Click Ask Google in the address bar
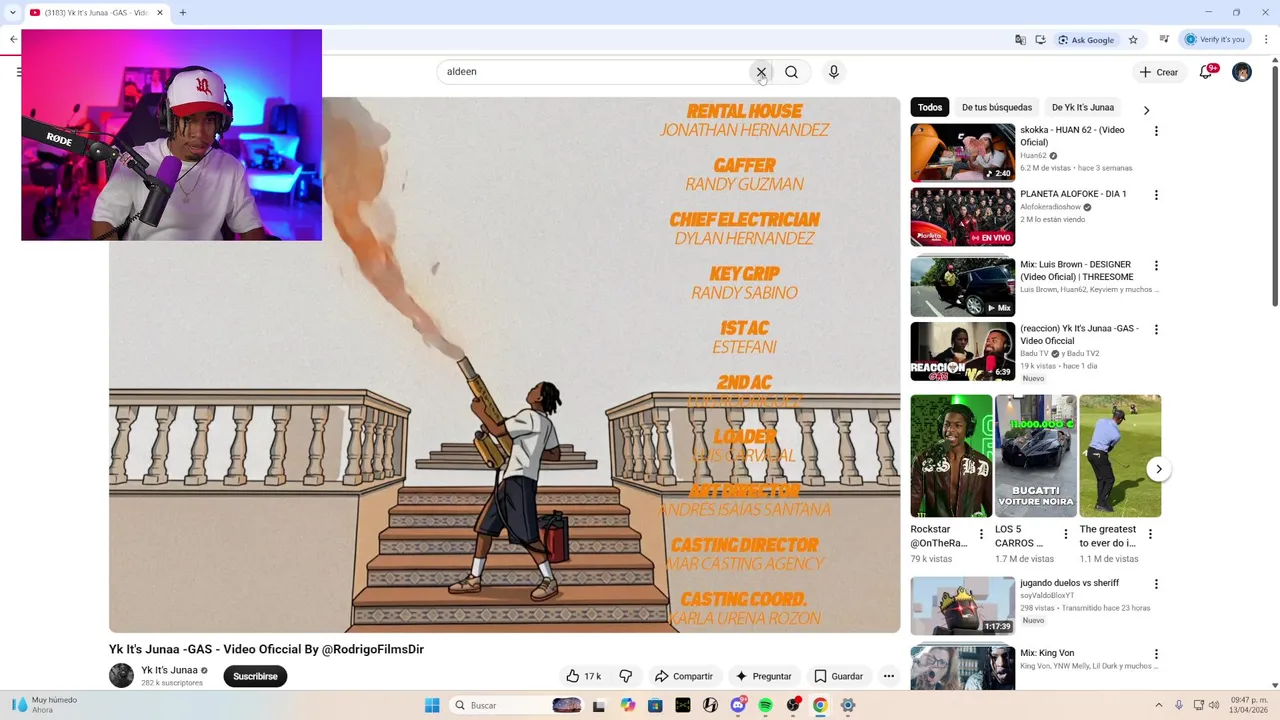The width and height of the screenshot is (1280, 720). (1086, 40)
